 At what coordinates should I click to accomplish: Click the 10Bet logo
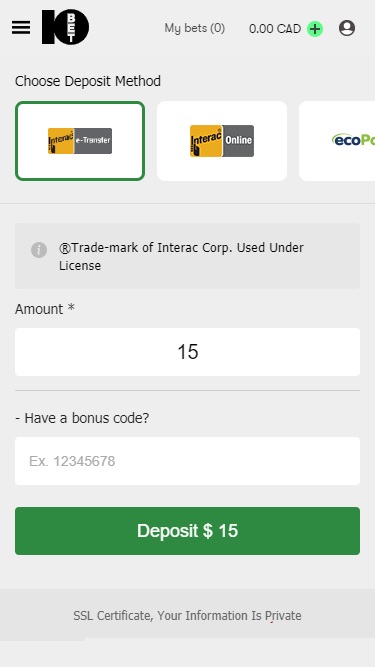(65, 27)
